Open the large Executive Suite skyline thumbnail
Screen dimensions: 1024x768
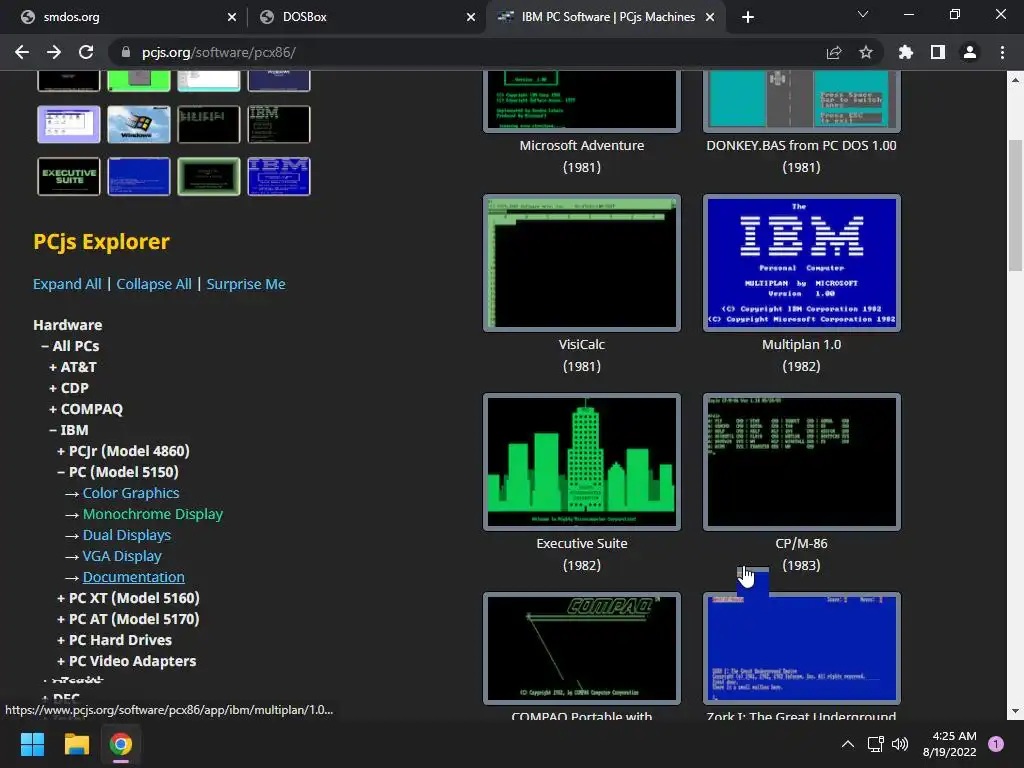pyautogui.click(x=582, y=462)
